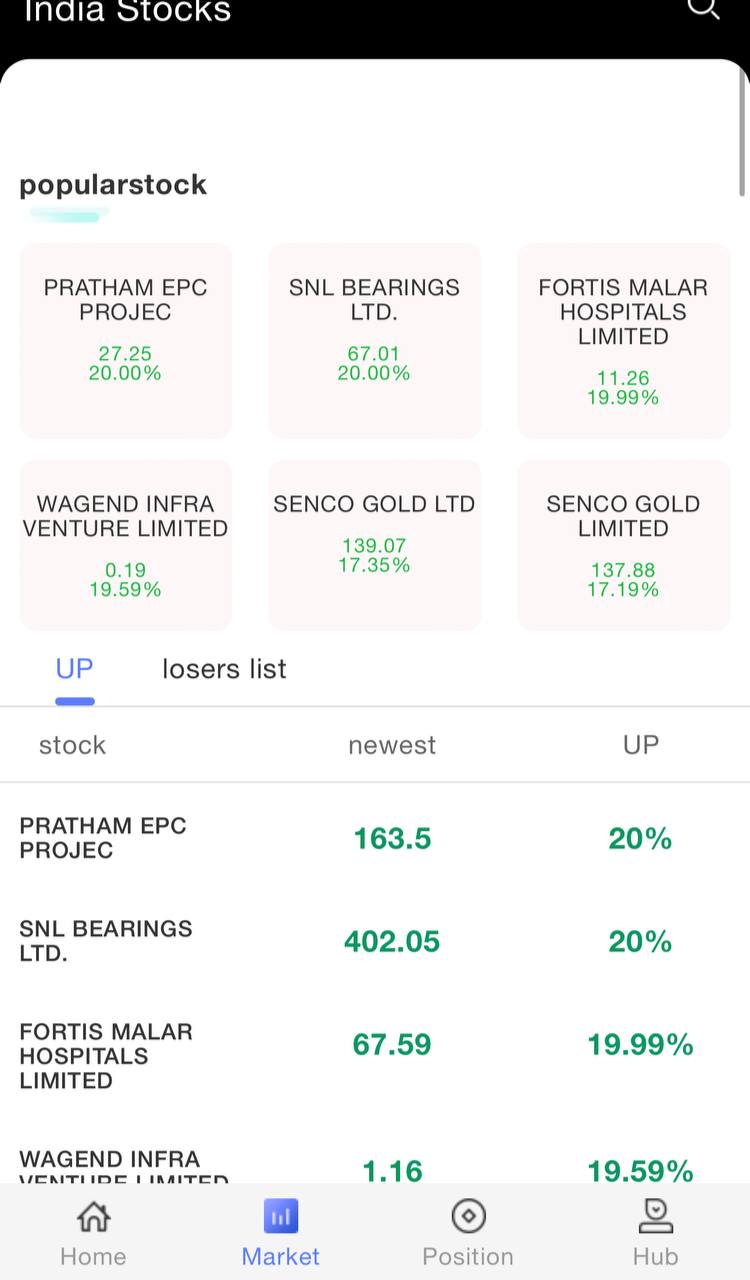750x1280 pixels.
Task: Open the Home tab icon
Action: pos(93,1217)
